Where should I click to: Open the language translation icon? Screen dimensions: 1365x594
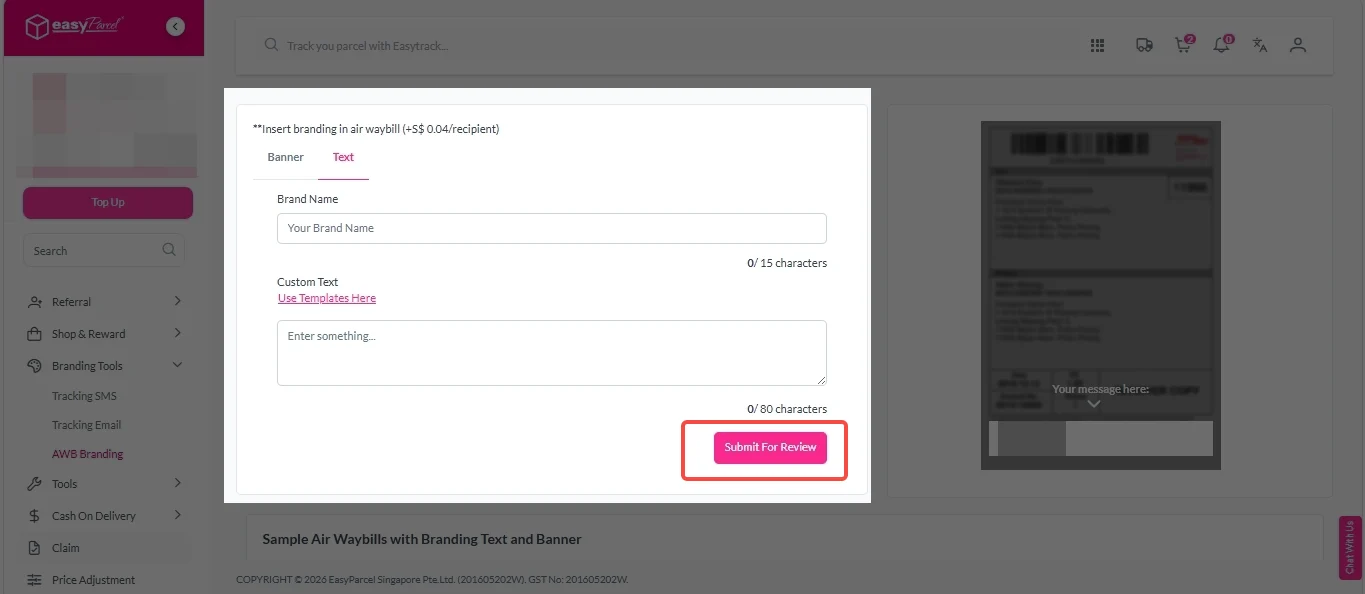(x=1260, y=45)
